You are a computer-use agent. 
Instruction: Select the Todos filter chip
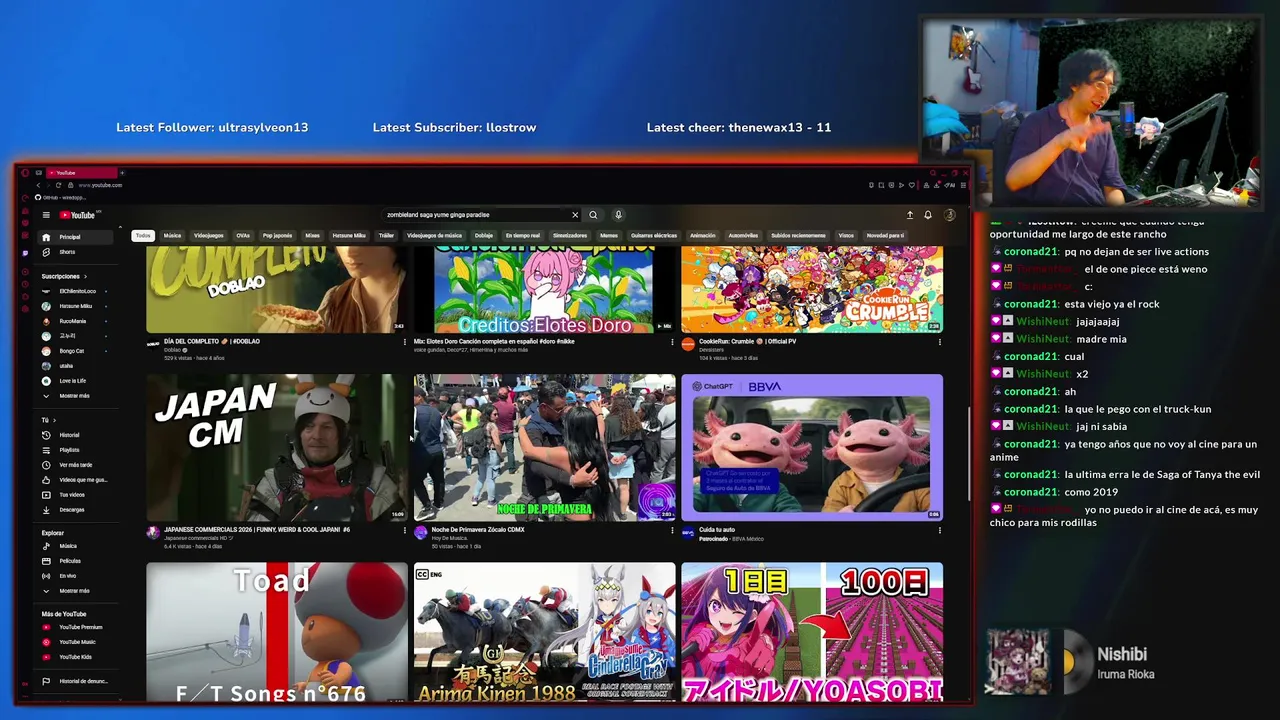pyautogui.click(x=143, y=236)
